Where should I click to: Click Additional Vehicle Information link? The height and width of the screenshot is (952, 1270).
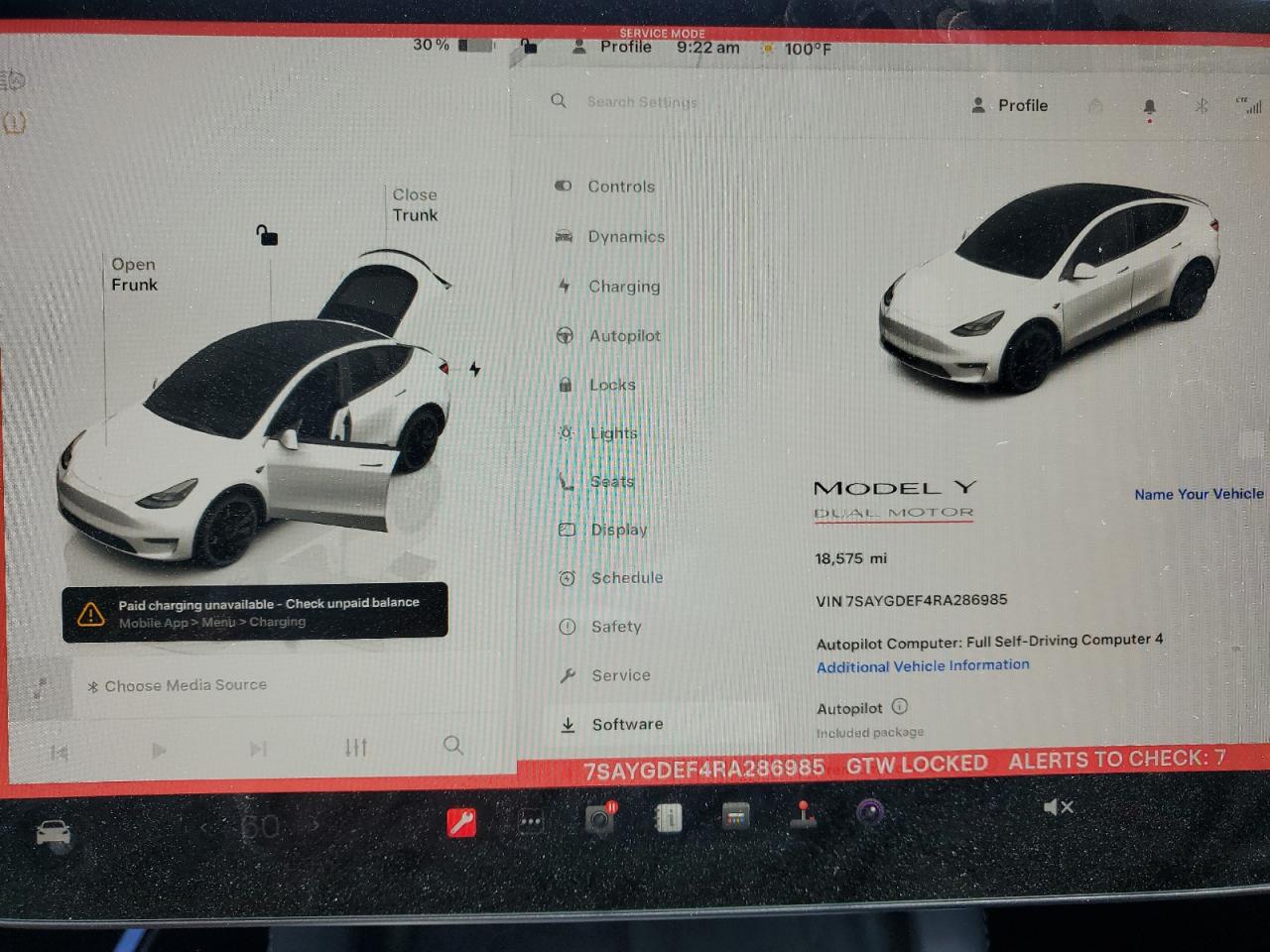[x=923, y=666]
